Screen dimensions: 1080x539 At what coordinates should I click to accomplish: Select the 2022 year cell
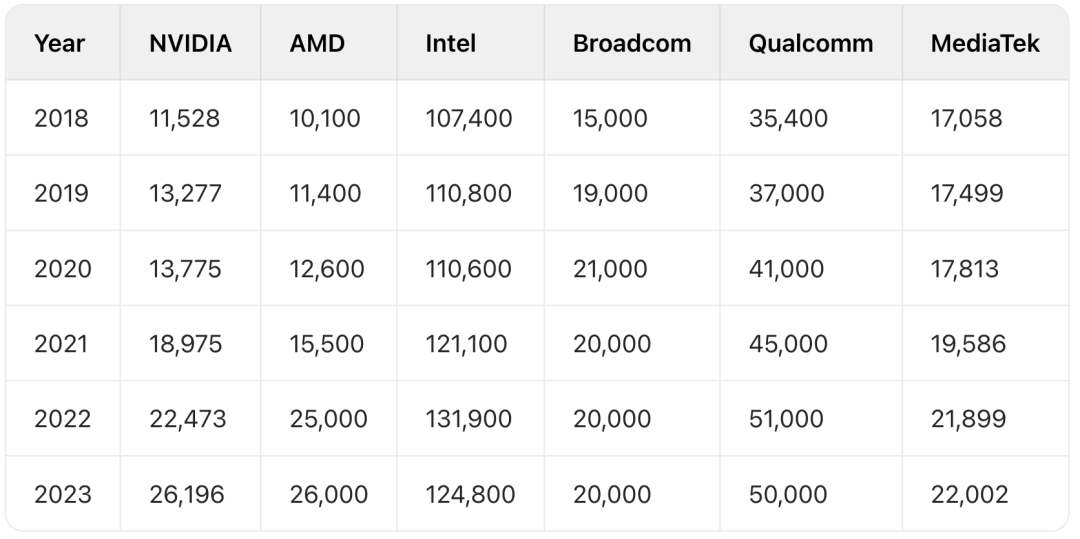tap(63, 419)
